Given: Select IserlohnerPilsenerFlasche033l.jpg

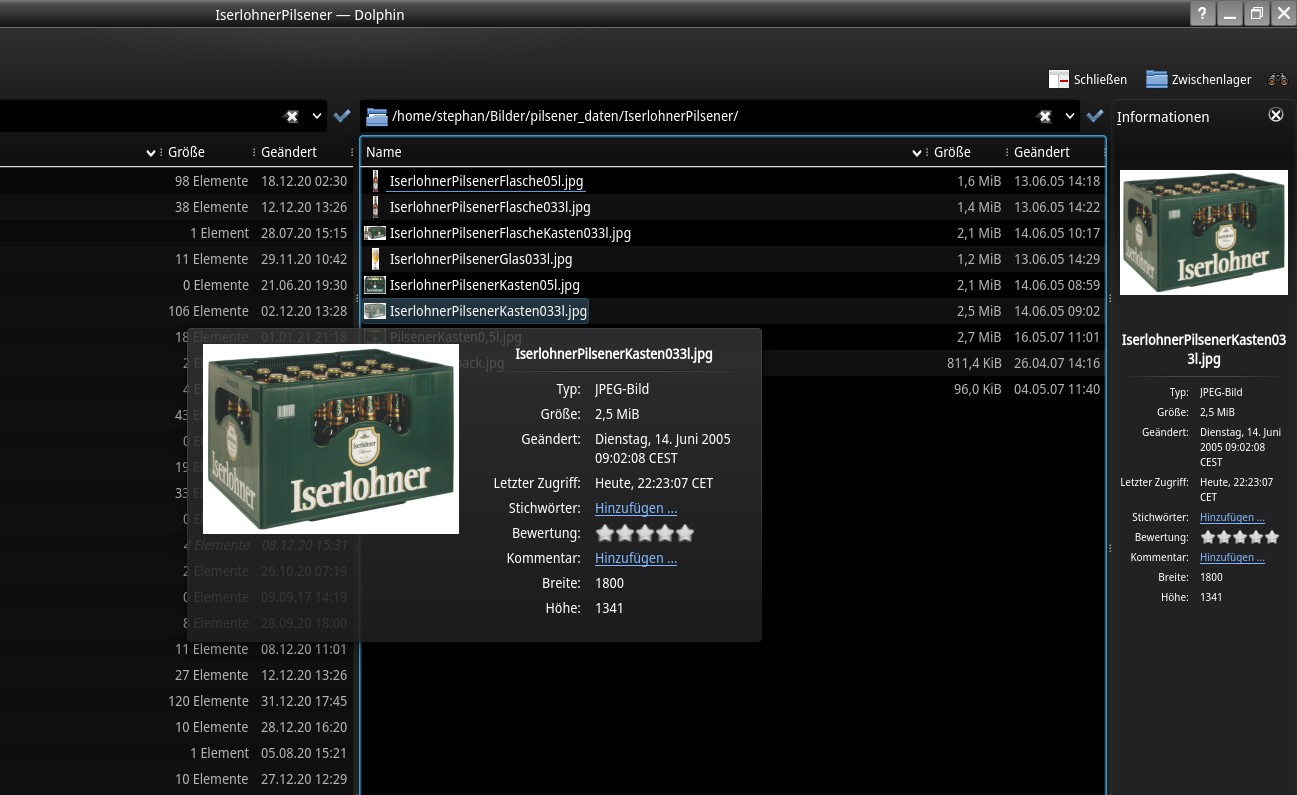Looking at the screenshot, I should point(490,207).
